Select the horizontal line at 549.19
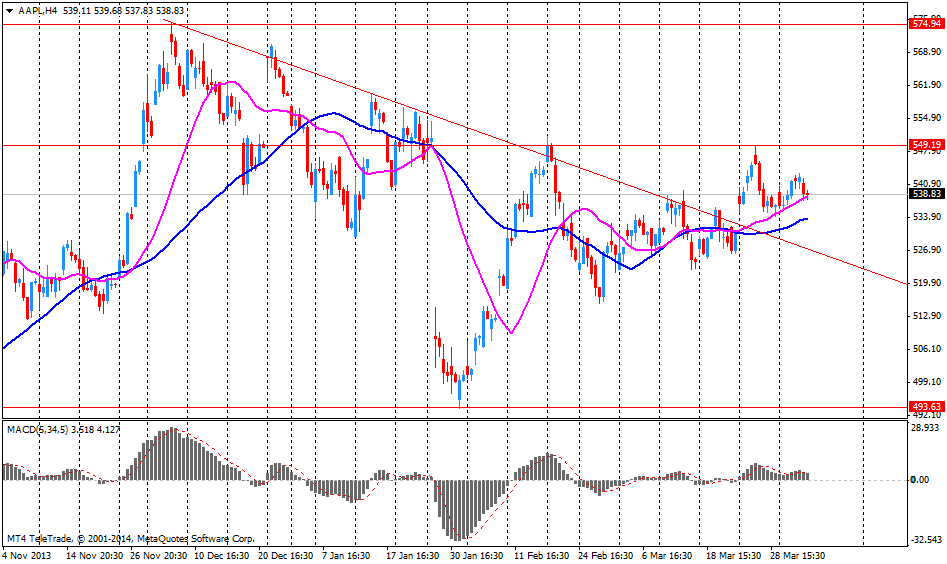The image size is (947, 564). [453, 146]
